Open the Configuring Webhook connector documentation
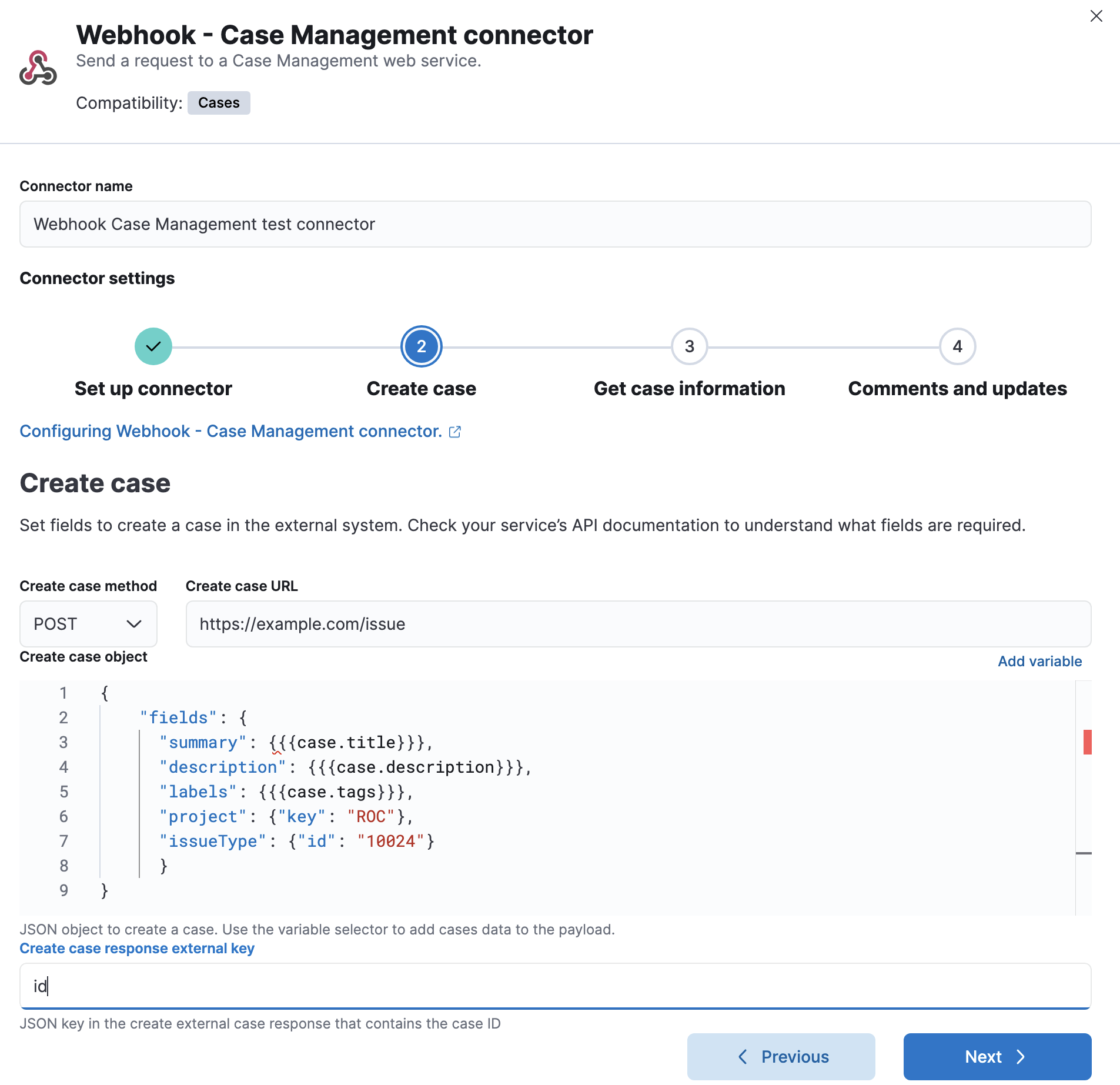1120x1085 pixels. pos(229,431)
